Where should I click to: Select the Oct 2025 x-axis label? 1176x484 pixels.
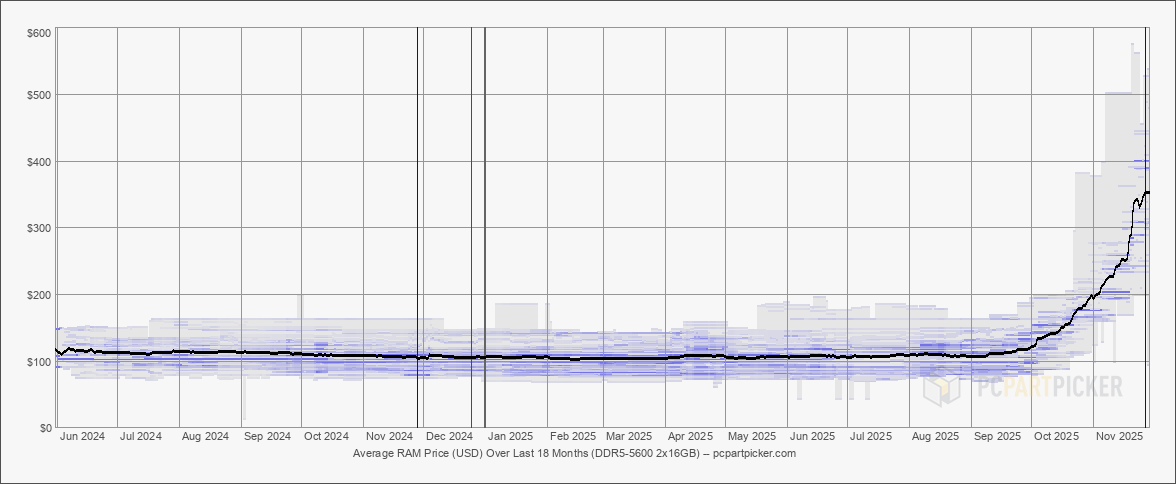[x=1056, y=436]
